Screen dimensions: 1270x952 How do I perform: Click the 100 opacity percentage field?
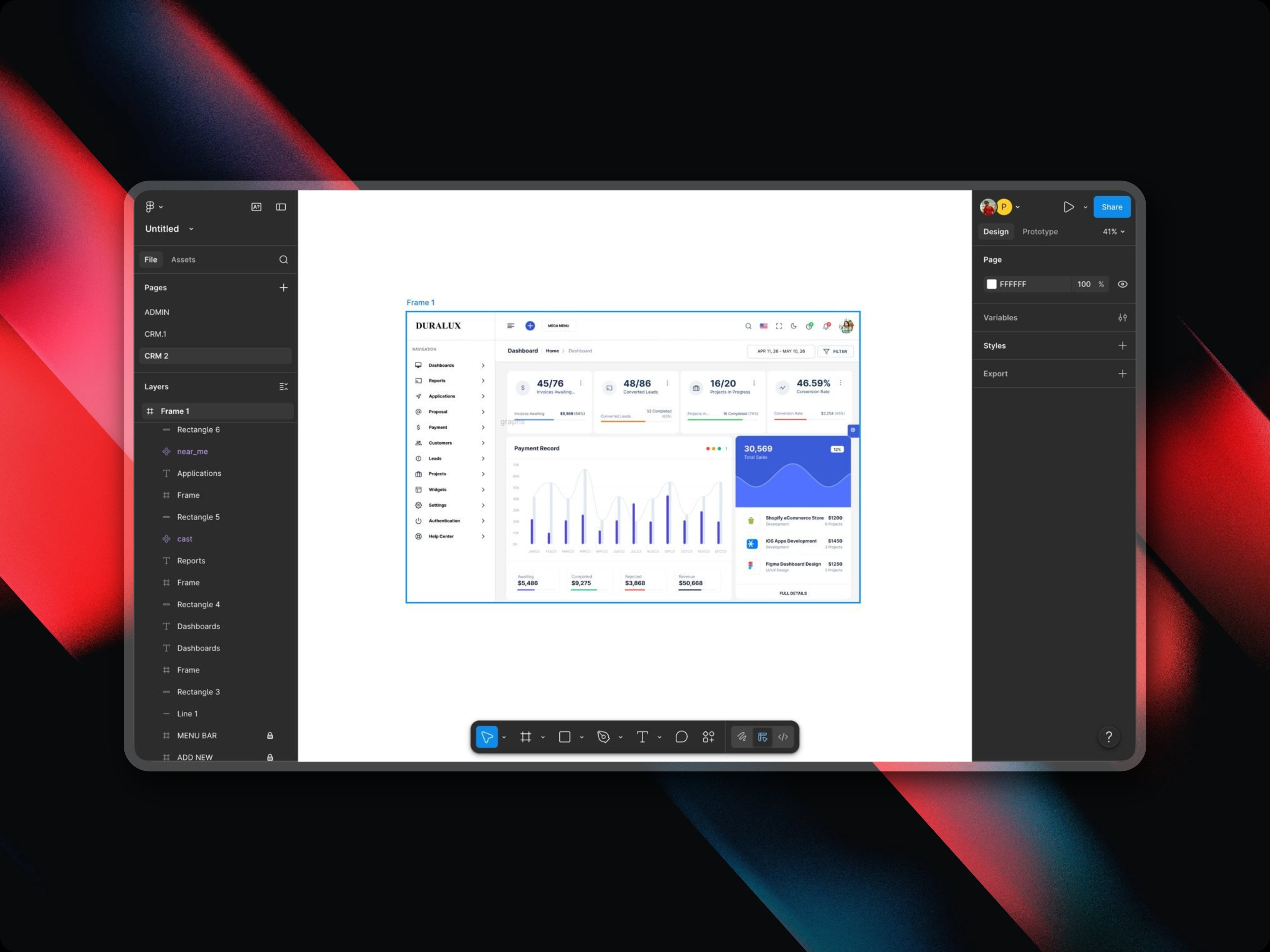1083,284
